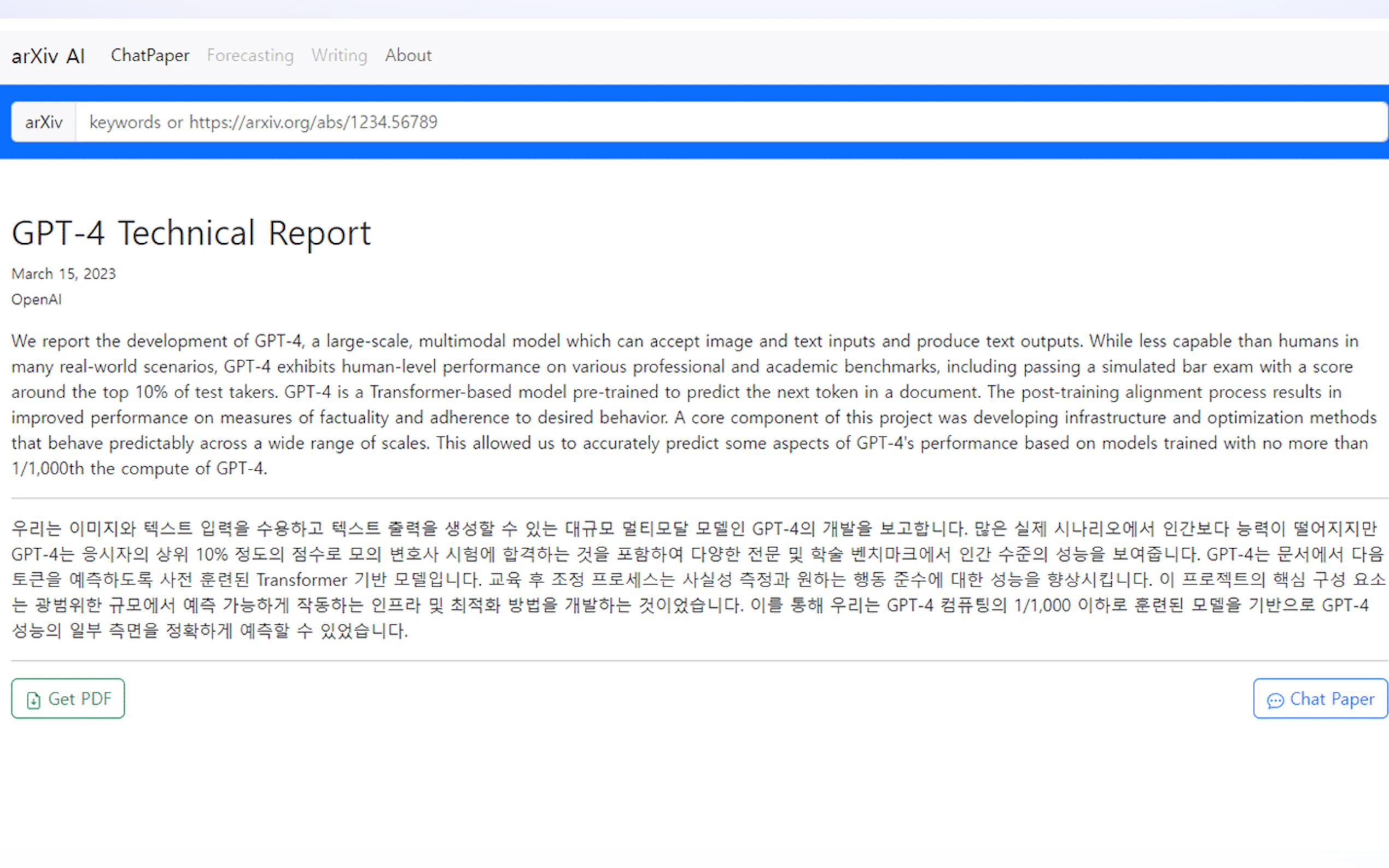Image resolution: width=1389 pixels, height=868 pixels.
Task: Click the PDF download icon in Get PDF
Action: tap(34, 700)
